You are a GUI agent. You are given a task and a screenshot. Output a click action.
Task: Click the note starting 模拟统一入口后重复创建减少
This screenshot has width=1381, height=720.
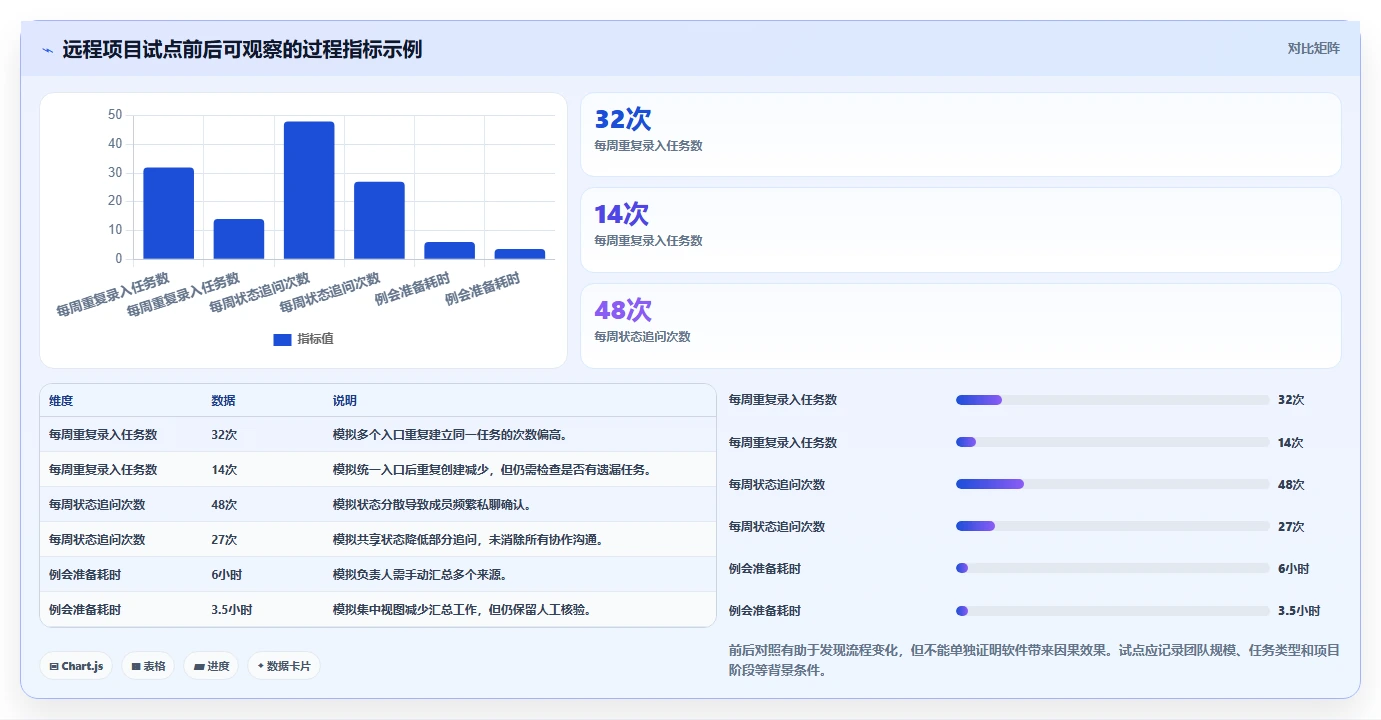click(492, 470)
